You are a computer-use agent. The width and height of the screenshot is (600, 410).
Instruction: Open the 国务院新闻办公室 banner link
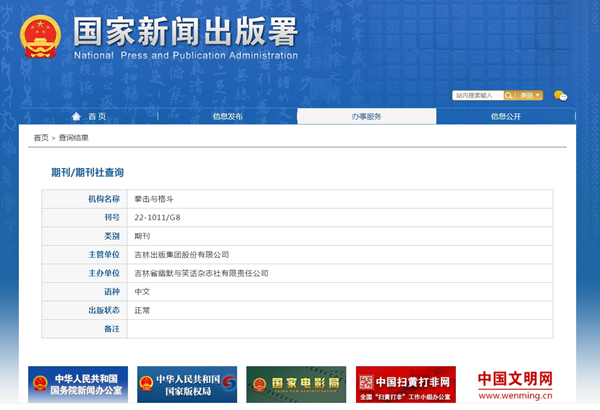[78, 384]
